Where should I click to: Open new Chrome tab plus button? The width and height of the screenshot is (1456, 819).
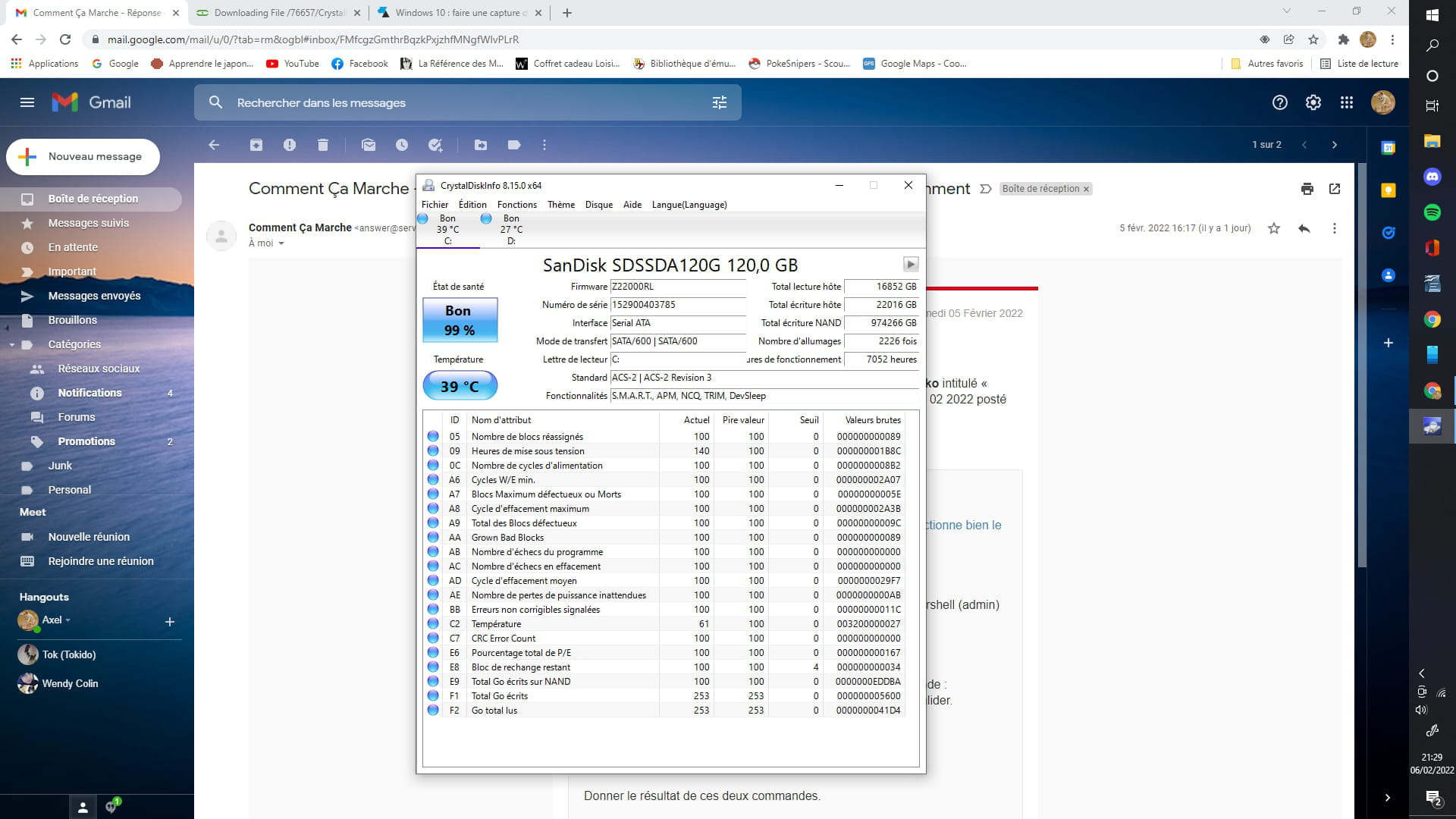(x=567, y=13)
